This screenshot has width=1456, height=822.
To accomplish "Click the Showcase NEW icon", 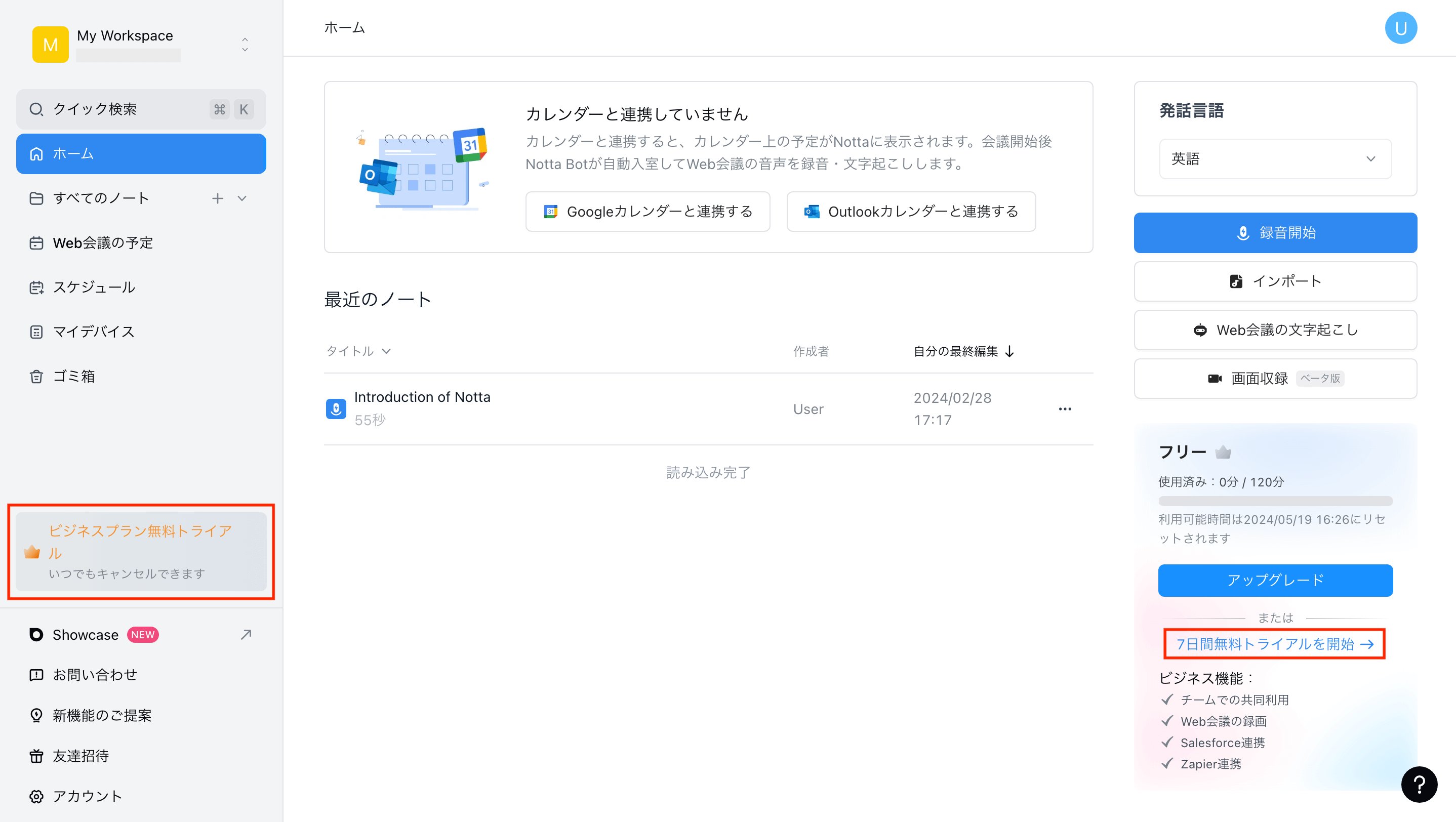I will (x=35, y=634).
